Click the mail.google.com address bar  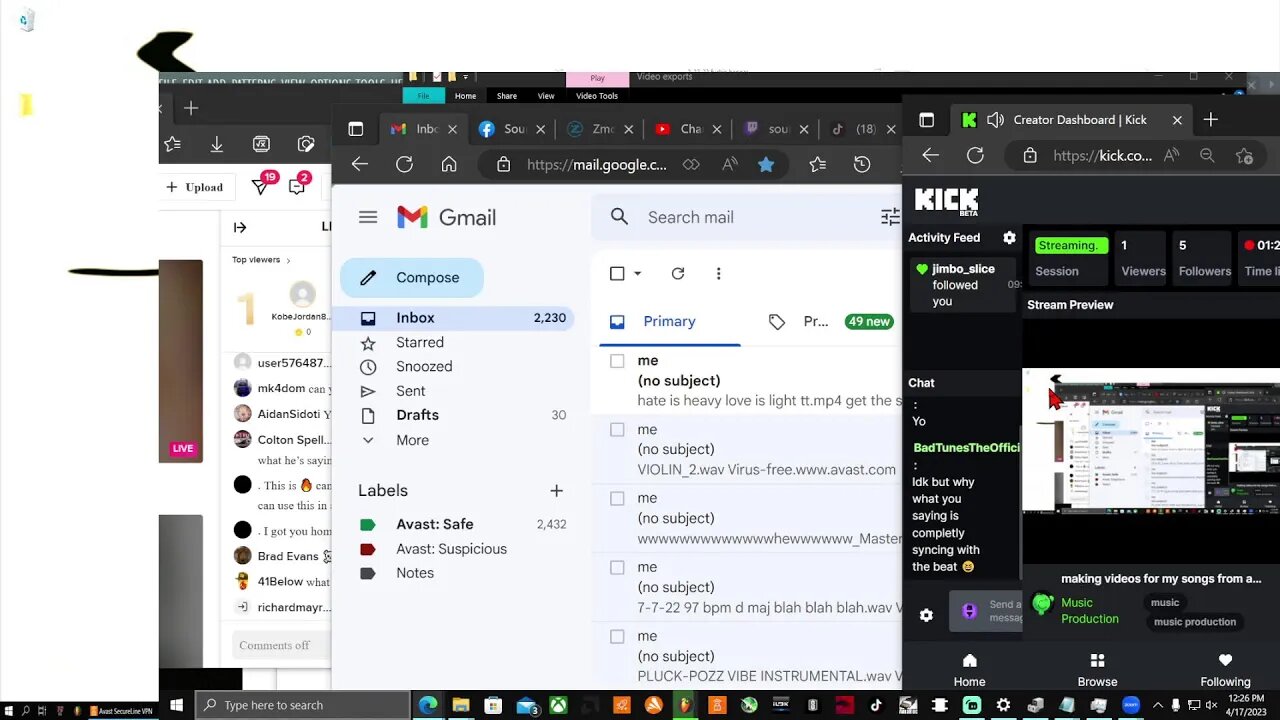point(596,165)
